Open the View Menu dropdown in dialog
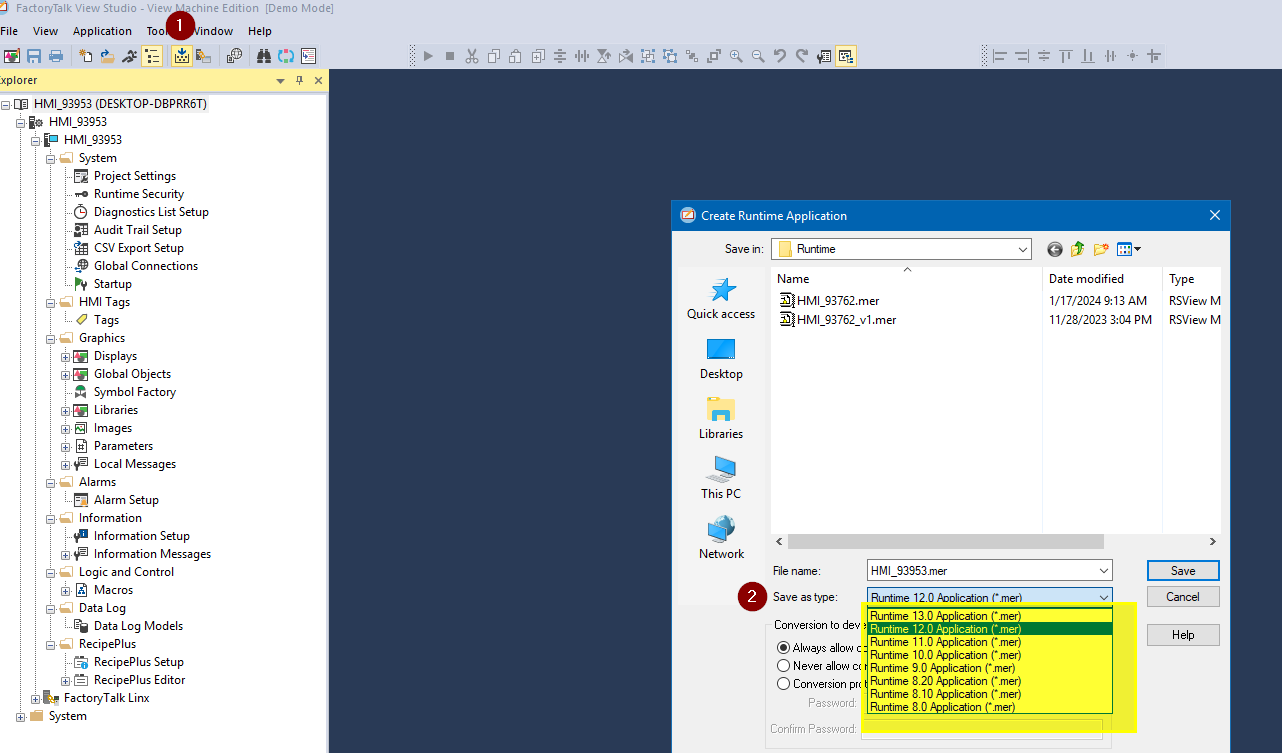The width and height of the screenshot is (1282, 753). click(x=1129, y=249)
